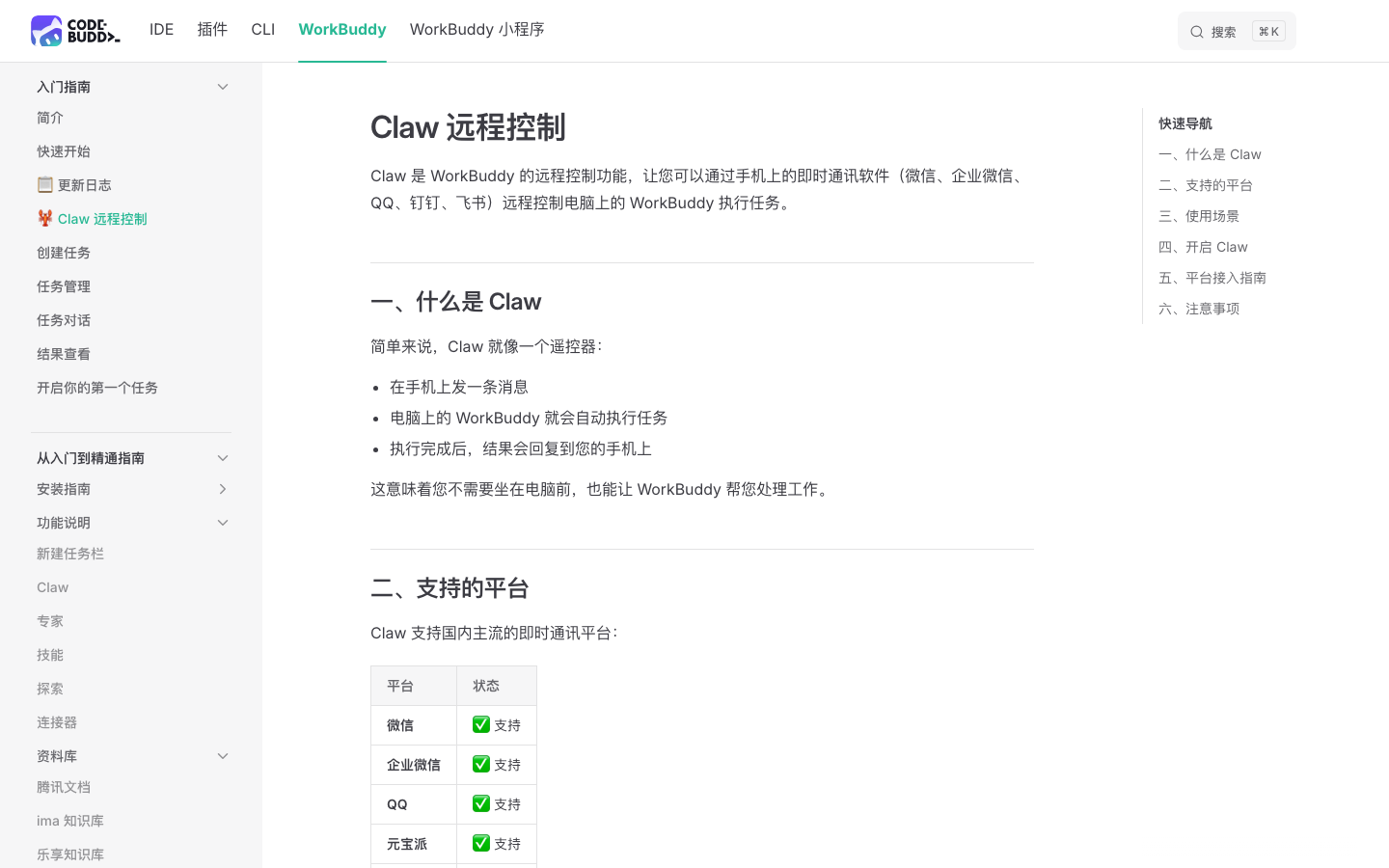1389x868 pixels.
Task: Collapse the 资料库 chevron
Action: (223, 756)
